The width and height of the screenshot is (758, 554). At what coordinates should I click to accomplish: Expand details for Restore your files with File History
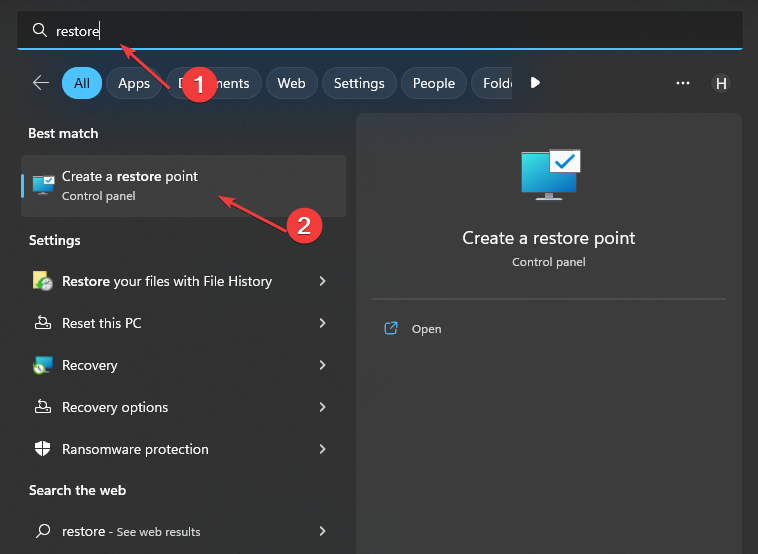click(x=322, y=281)
